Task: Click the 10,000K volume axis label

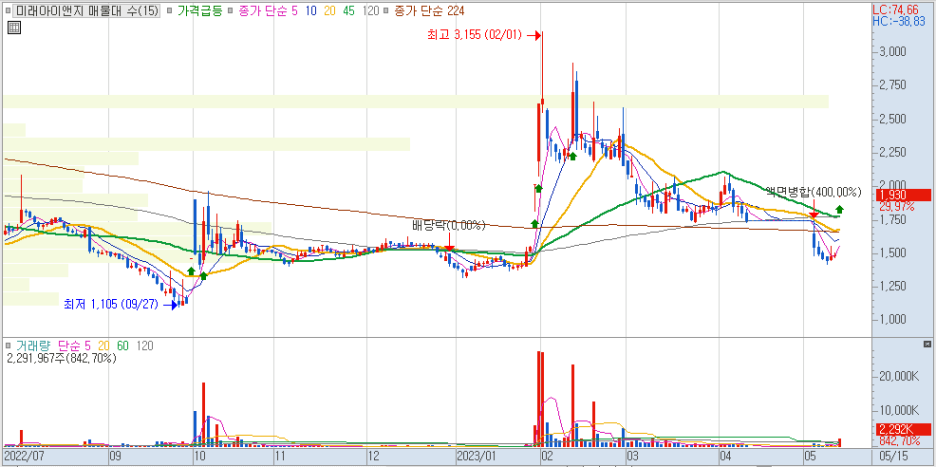Action: [902, 410]
